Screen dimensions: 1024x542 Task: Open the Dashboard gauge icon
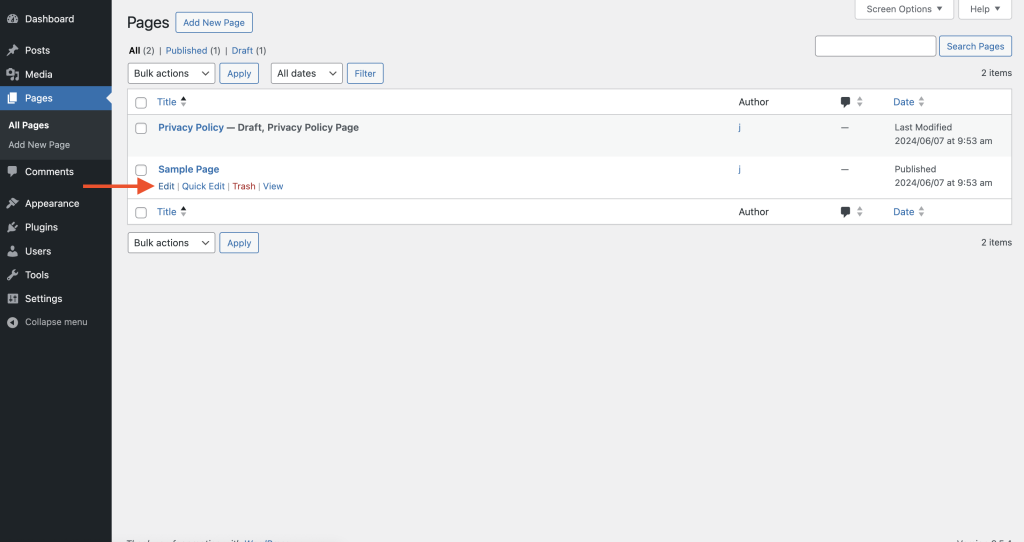12,19
